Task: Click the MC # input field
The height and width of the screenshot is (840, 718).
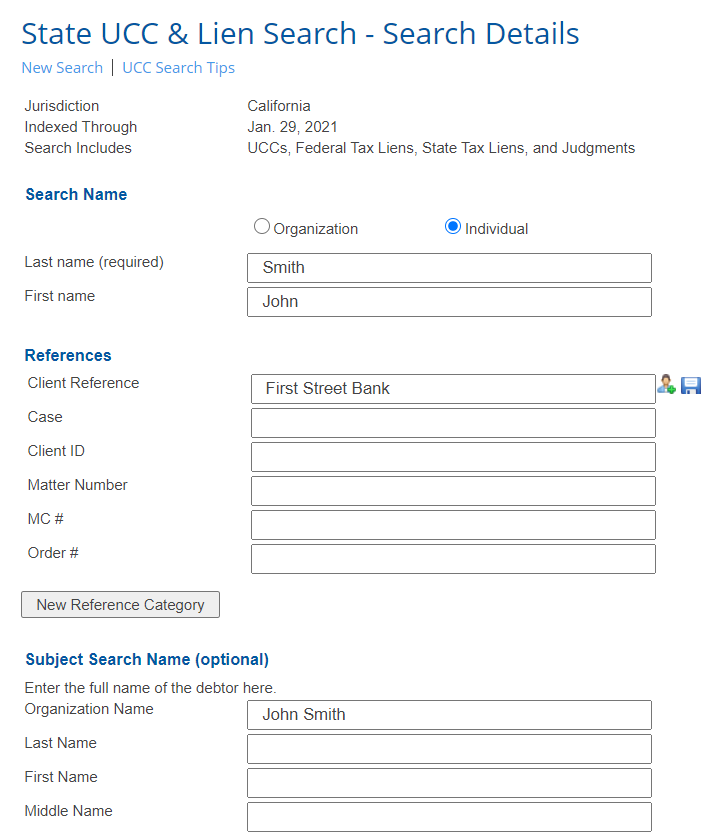Action: click(453, 525)
